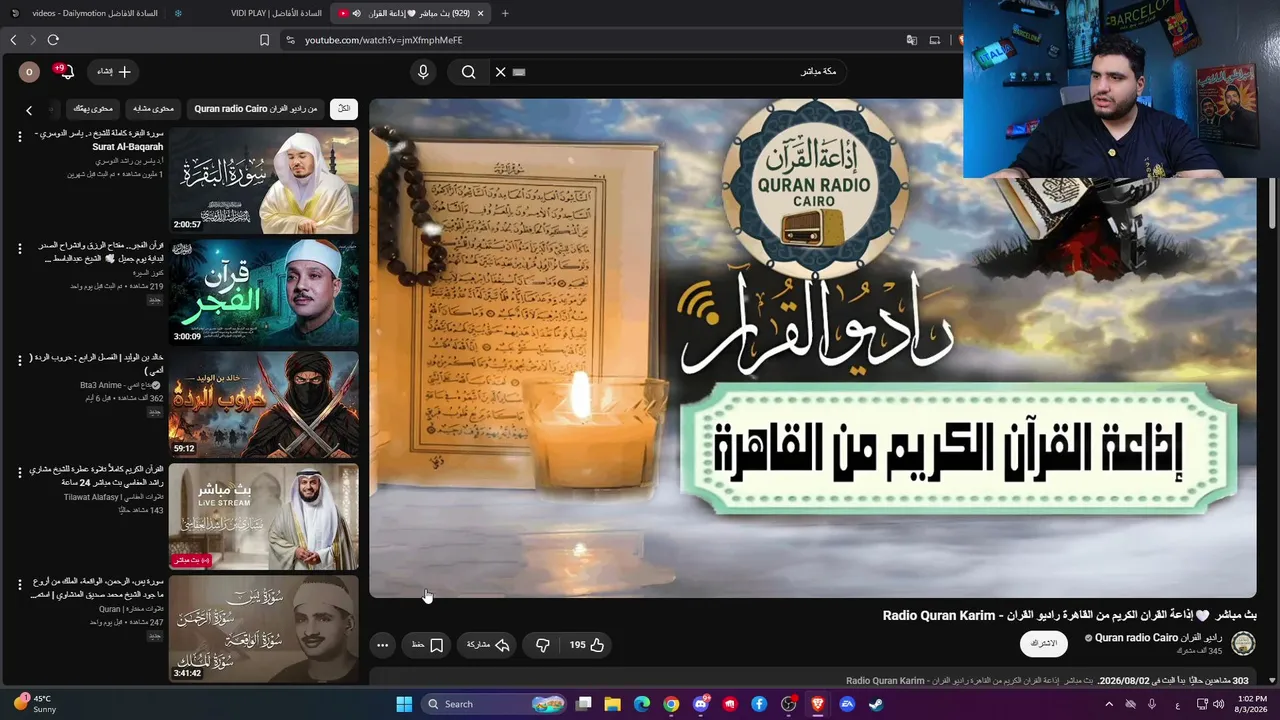The height and width of the screenshot is (720, 1280).
Task: Click the voice search microphone icon
Action: click(x=423, y=72)
